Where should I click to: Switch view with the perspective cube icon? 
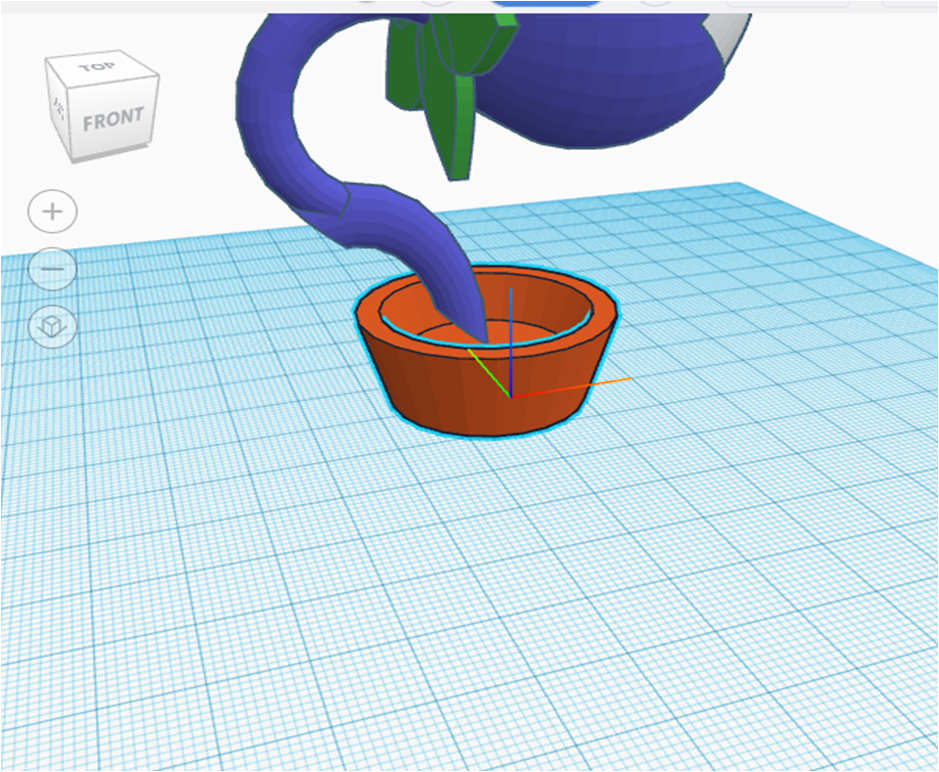(53, 326)
